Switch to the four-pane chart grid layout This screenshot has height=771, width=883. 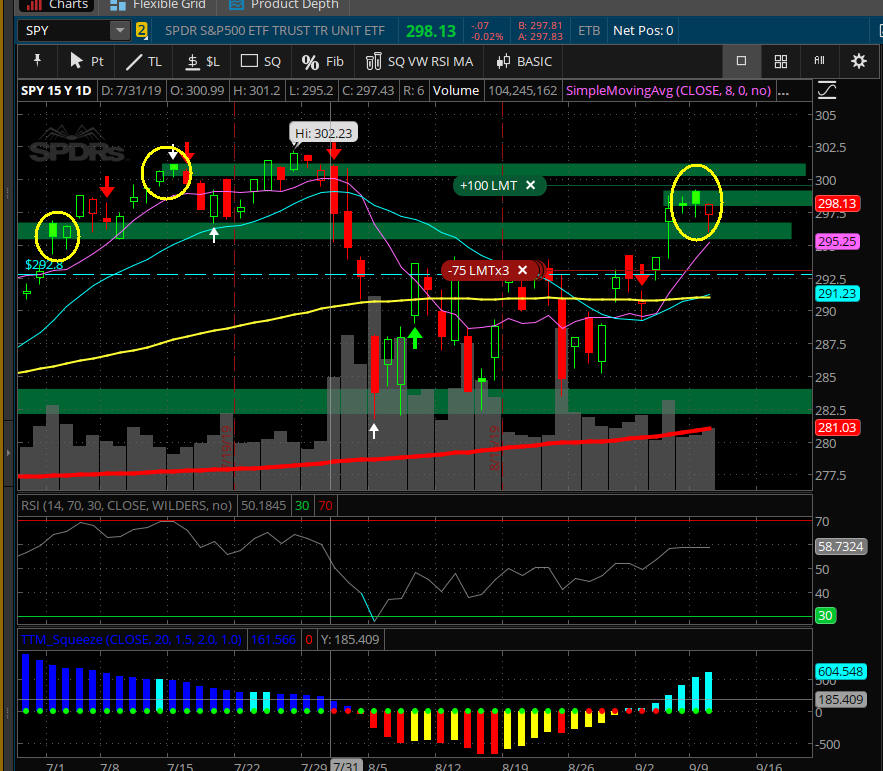click(781, 61)
